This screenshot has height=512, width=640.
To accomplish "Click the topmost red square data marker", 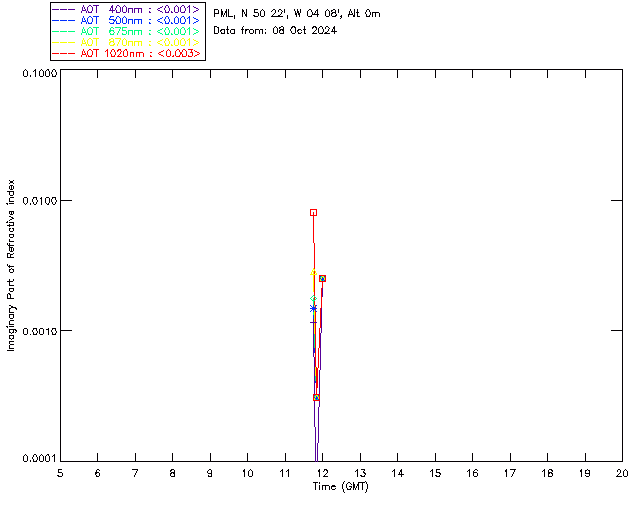I will [x=313, y=212].
